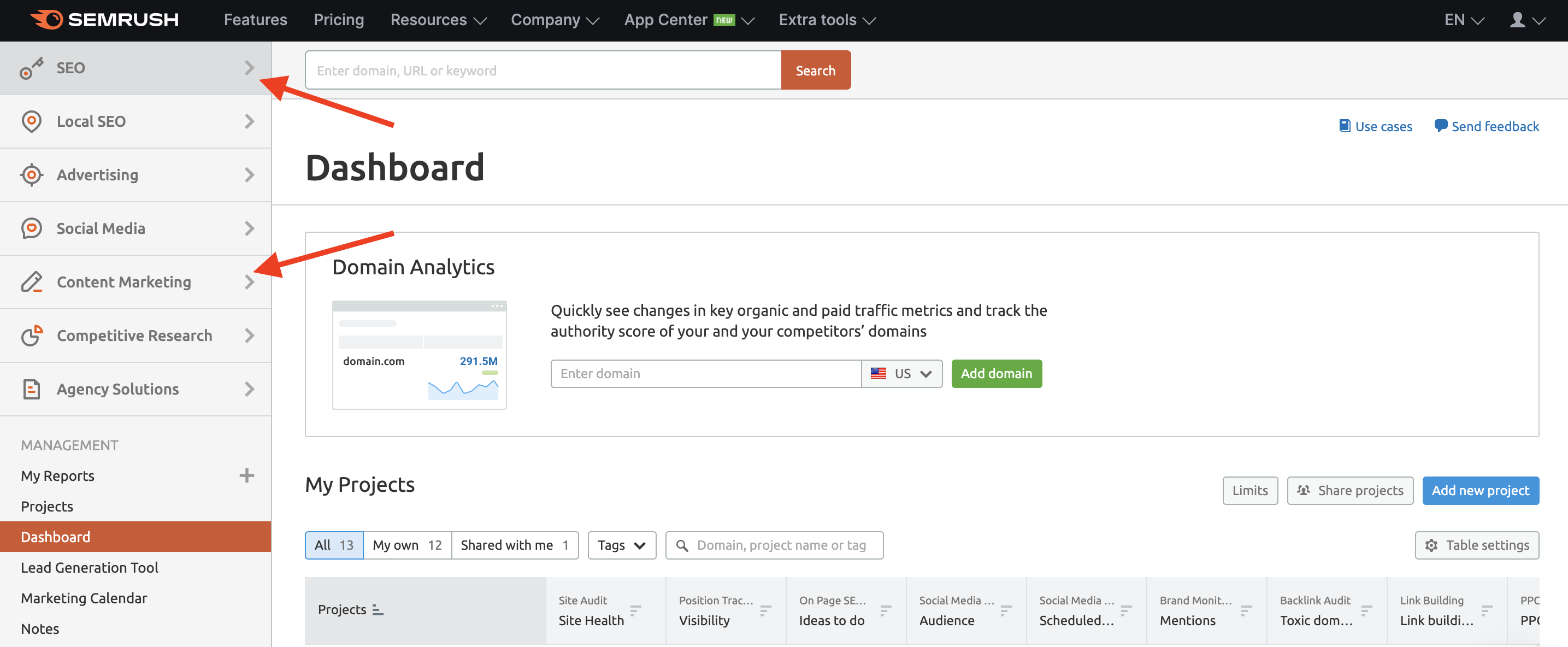Open the SEO key icon

tap(31, 68)
